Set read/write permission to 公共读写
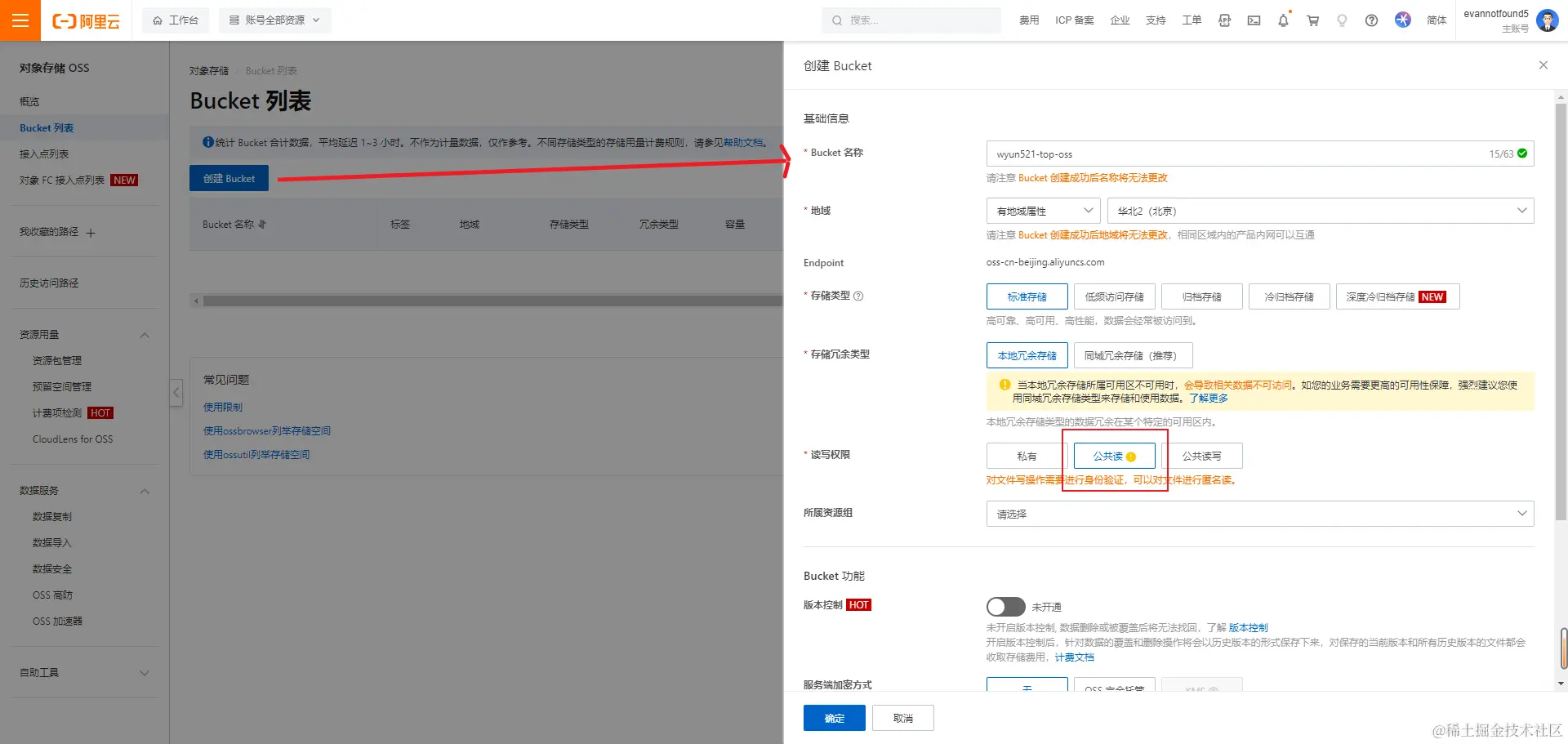1568x744 pixels. tap(1201, 456)
